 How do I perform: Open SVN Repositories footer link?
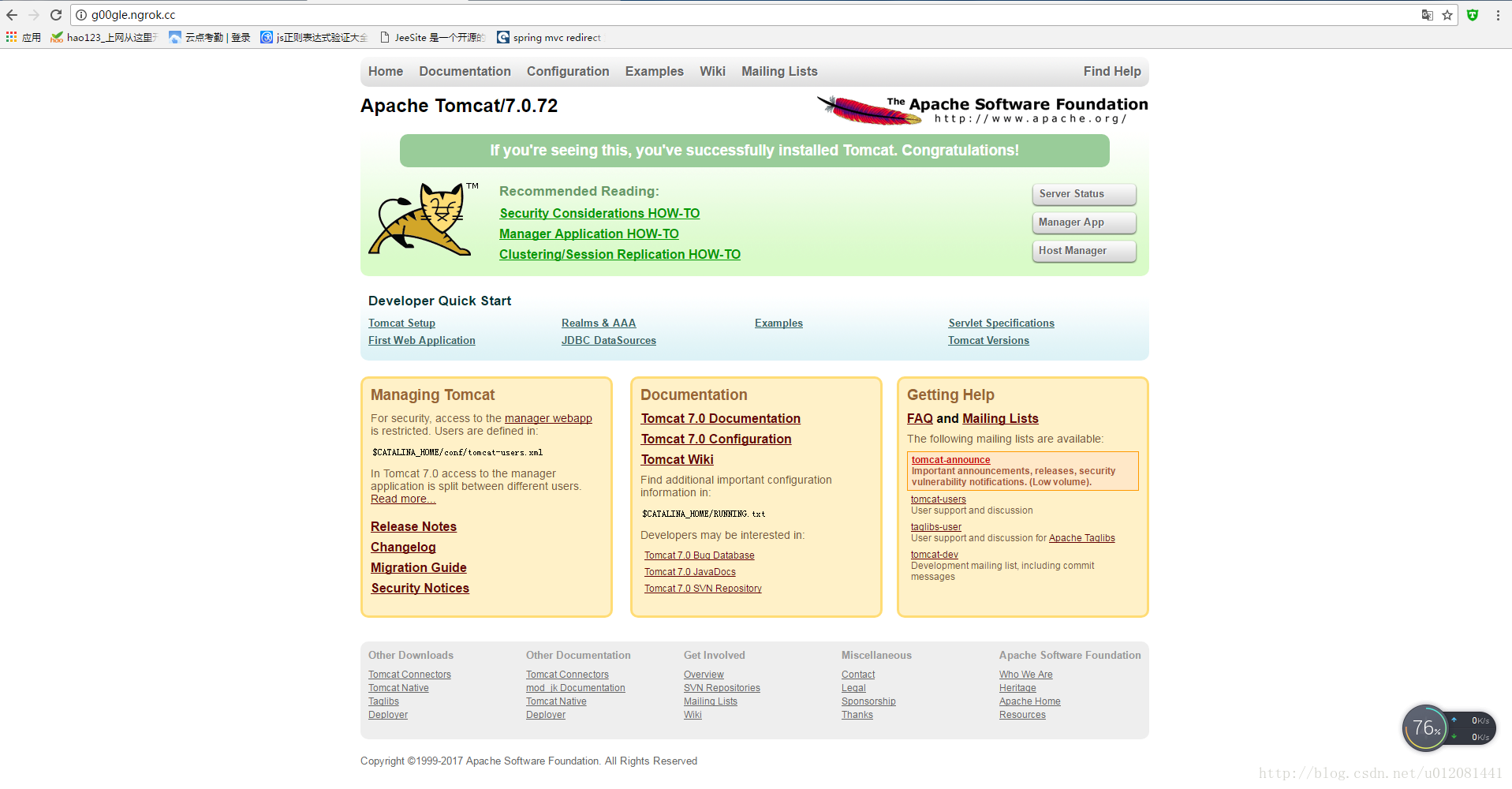pos(722,688)
